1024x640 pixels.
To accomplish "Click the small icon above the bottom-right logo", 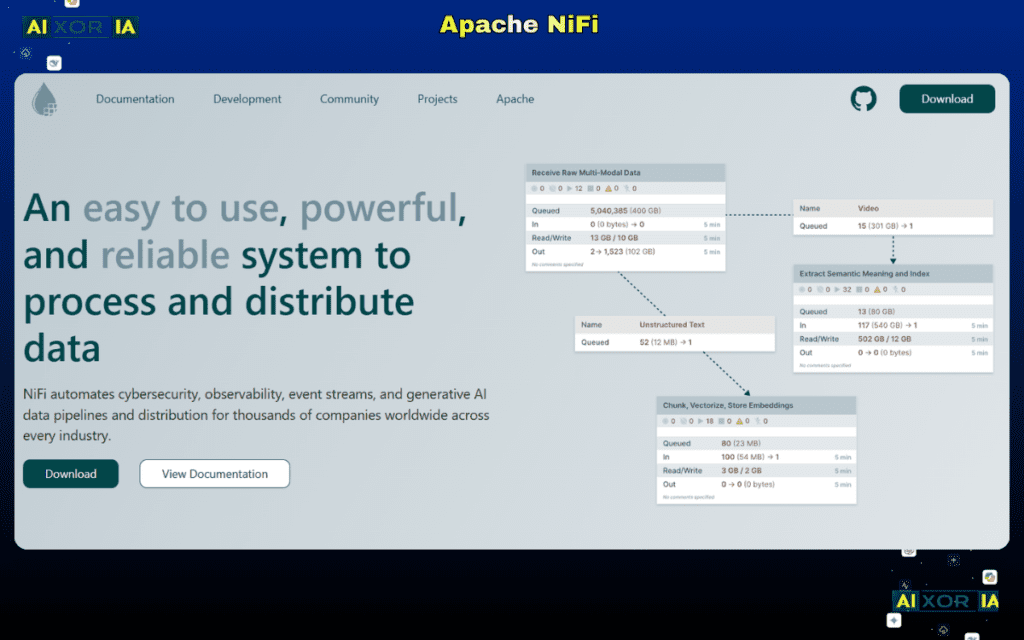I will 990,577.
